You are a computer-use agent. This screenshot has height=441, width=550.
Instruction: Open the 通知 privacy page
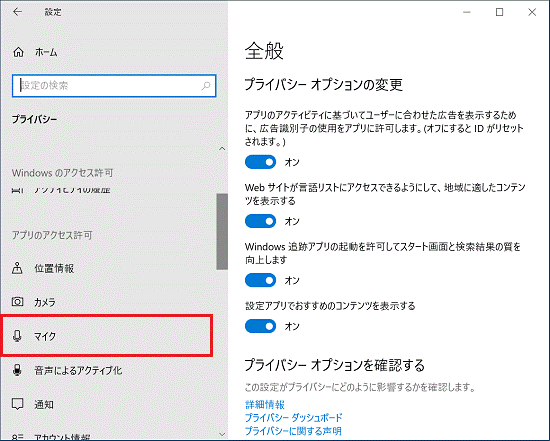pyautogui.click(x=107, y=404)
